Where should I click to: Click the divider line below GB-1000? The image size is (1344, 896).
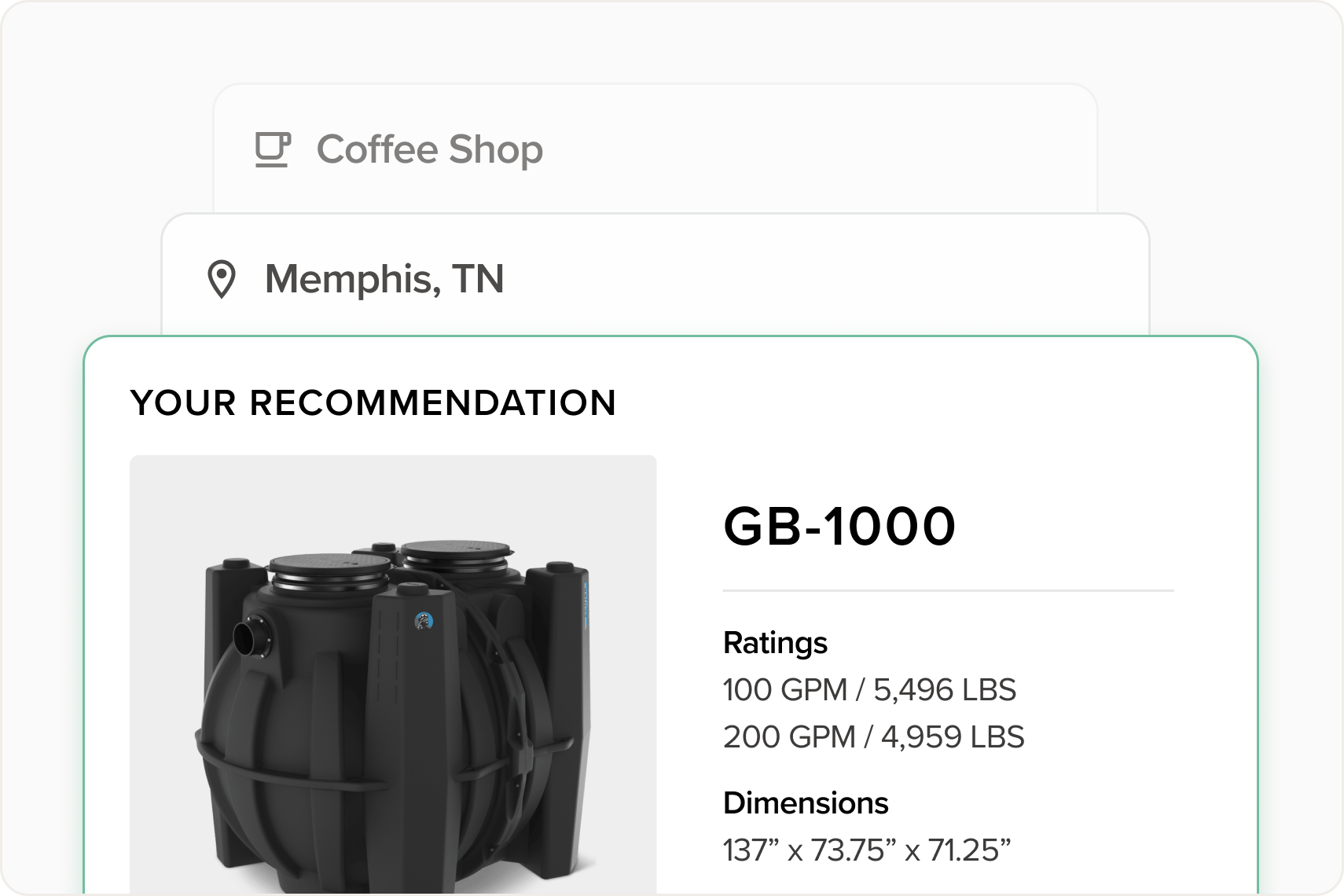948,590
